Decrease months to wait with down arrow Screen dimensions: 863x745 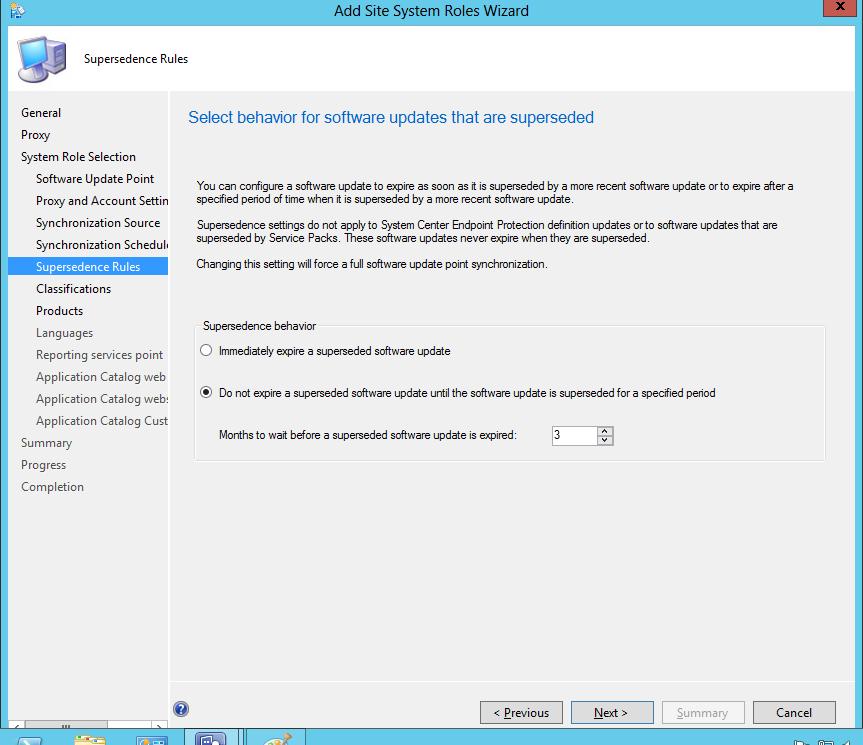[605, 440]
